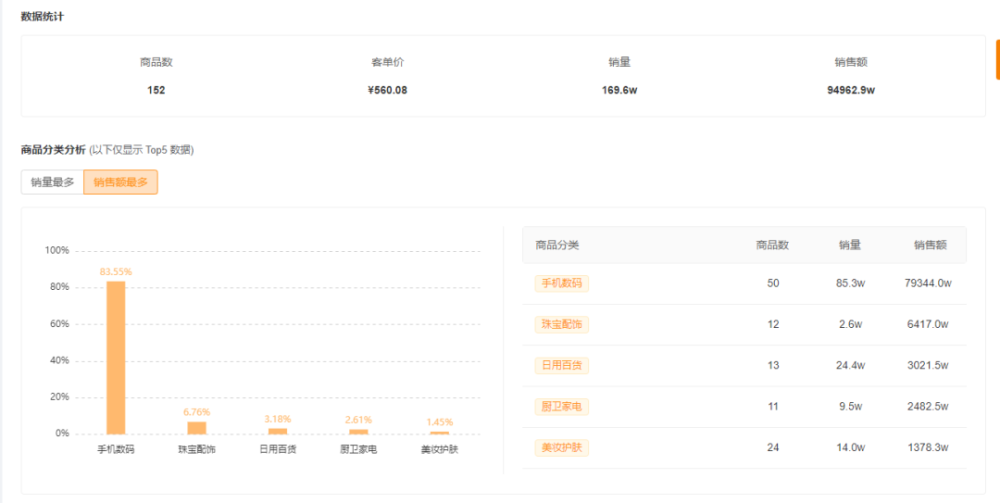Click the orange scrollbar handle at right edge
This screenshot has height=503, width=1000.
click(997, 59)
